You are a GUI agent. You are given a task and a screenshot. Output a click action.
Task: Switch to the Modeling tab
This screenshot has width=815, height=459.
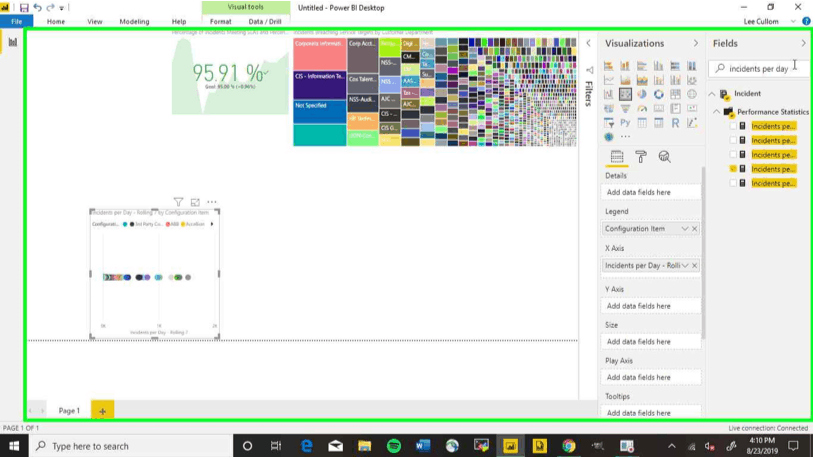134,21
